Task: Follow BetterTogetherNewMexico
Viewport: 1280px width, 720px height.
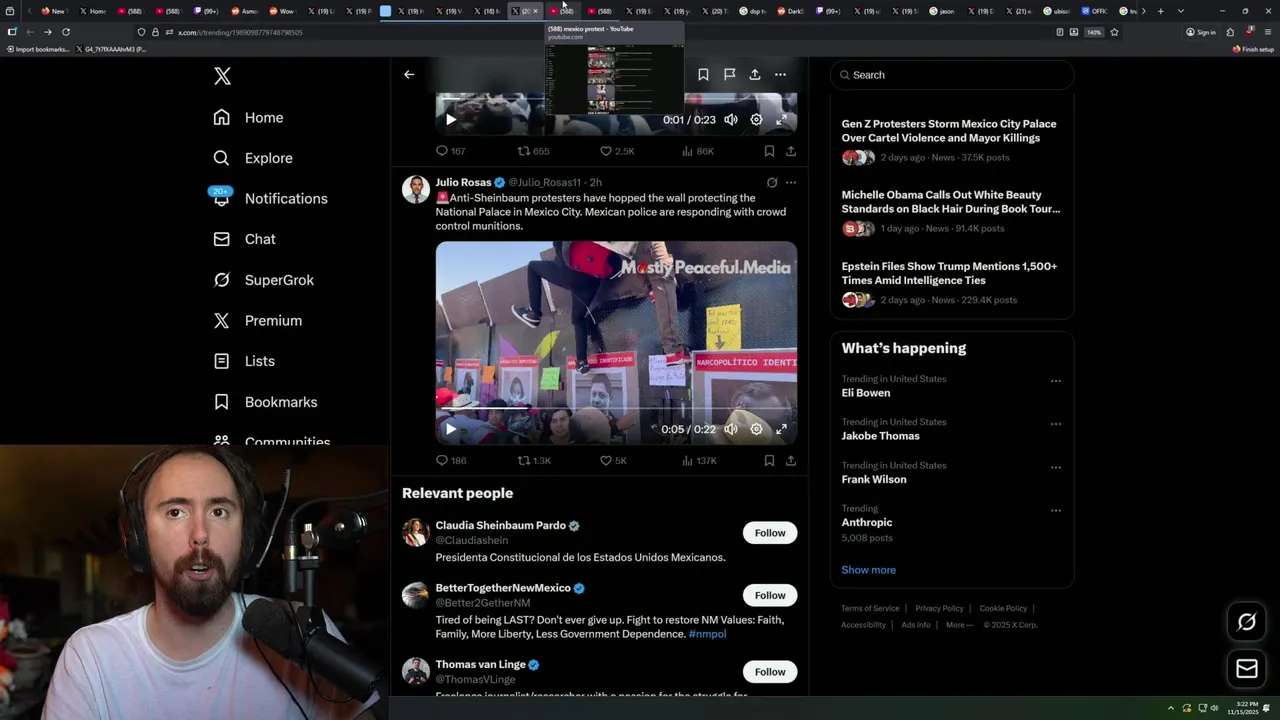Action: [770, 595]
